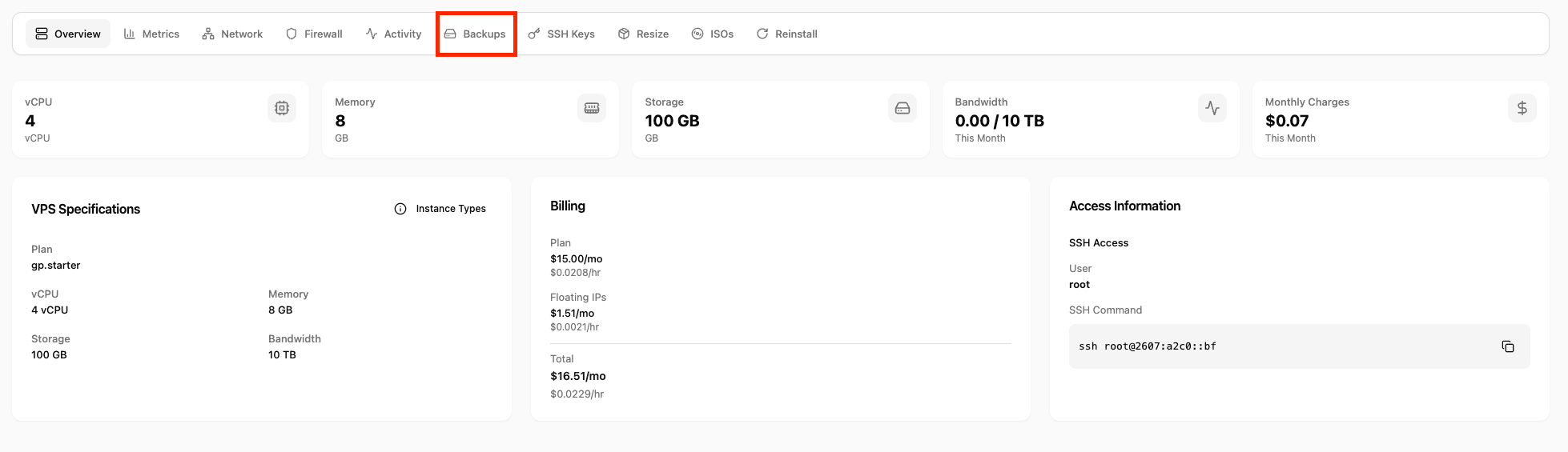The width and height of the screenshot is (1568, 452).
Task: Click the info icon beside Instance Types
Action: [x=400, y=209]
